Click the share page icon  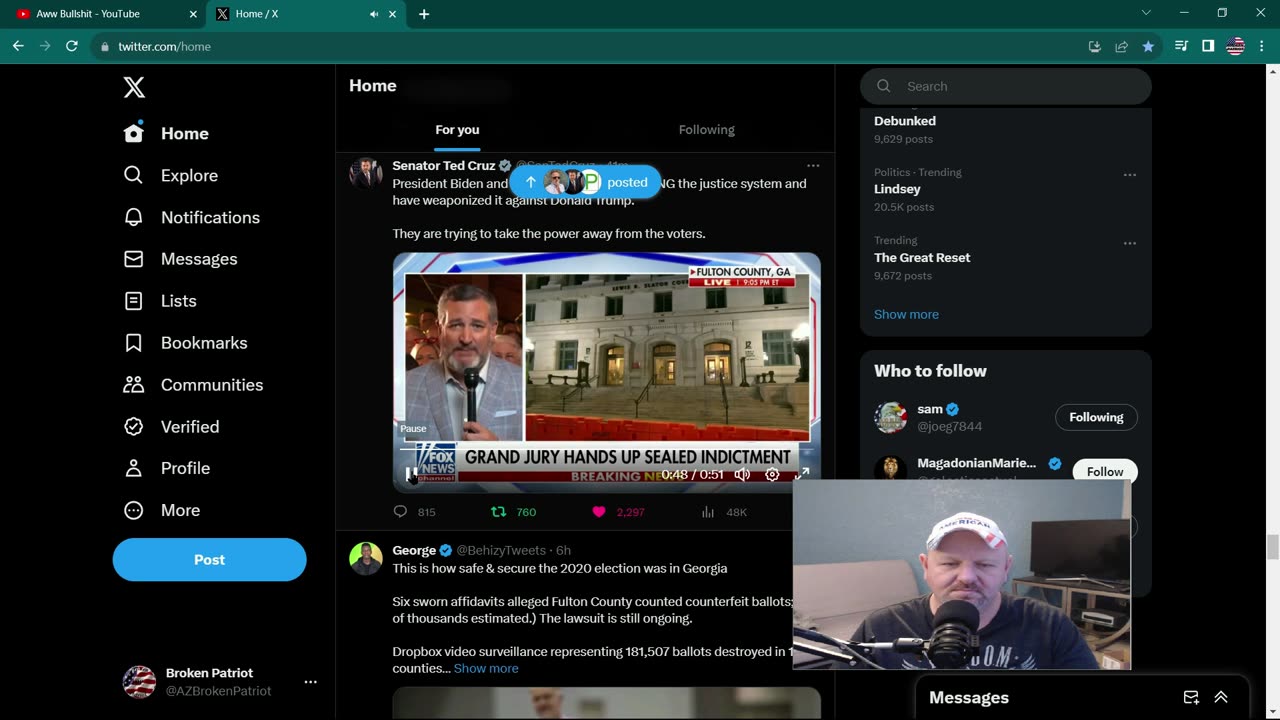[x=1121, y=46]
